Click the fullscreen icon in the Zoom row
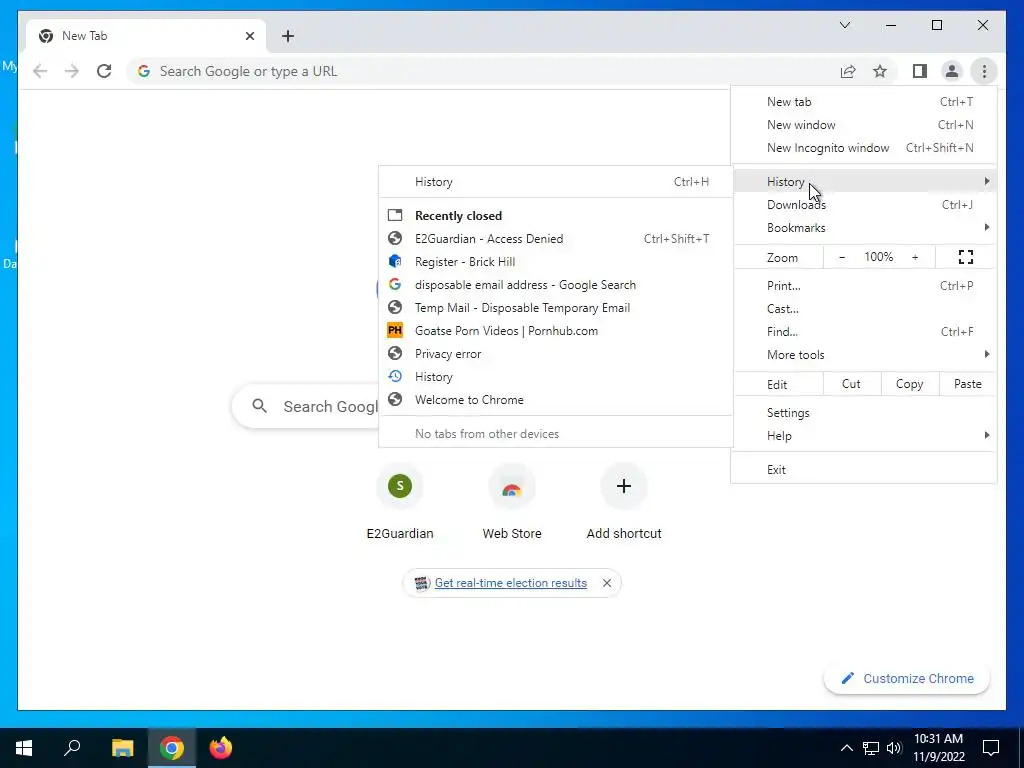Screen dimensions: 1024x768 coord(965,257)
